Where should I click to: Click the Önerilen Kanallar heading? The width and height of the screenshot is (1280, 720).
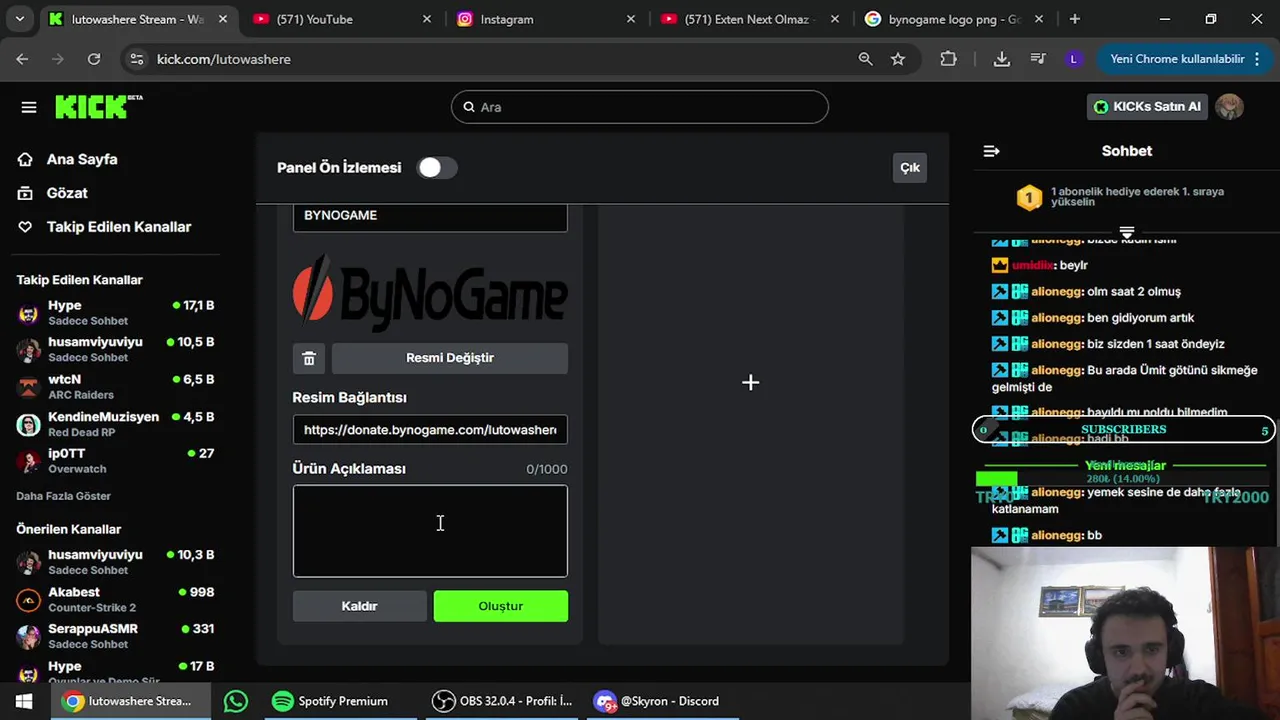point(68,529)
